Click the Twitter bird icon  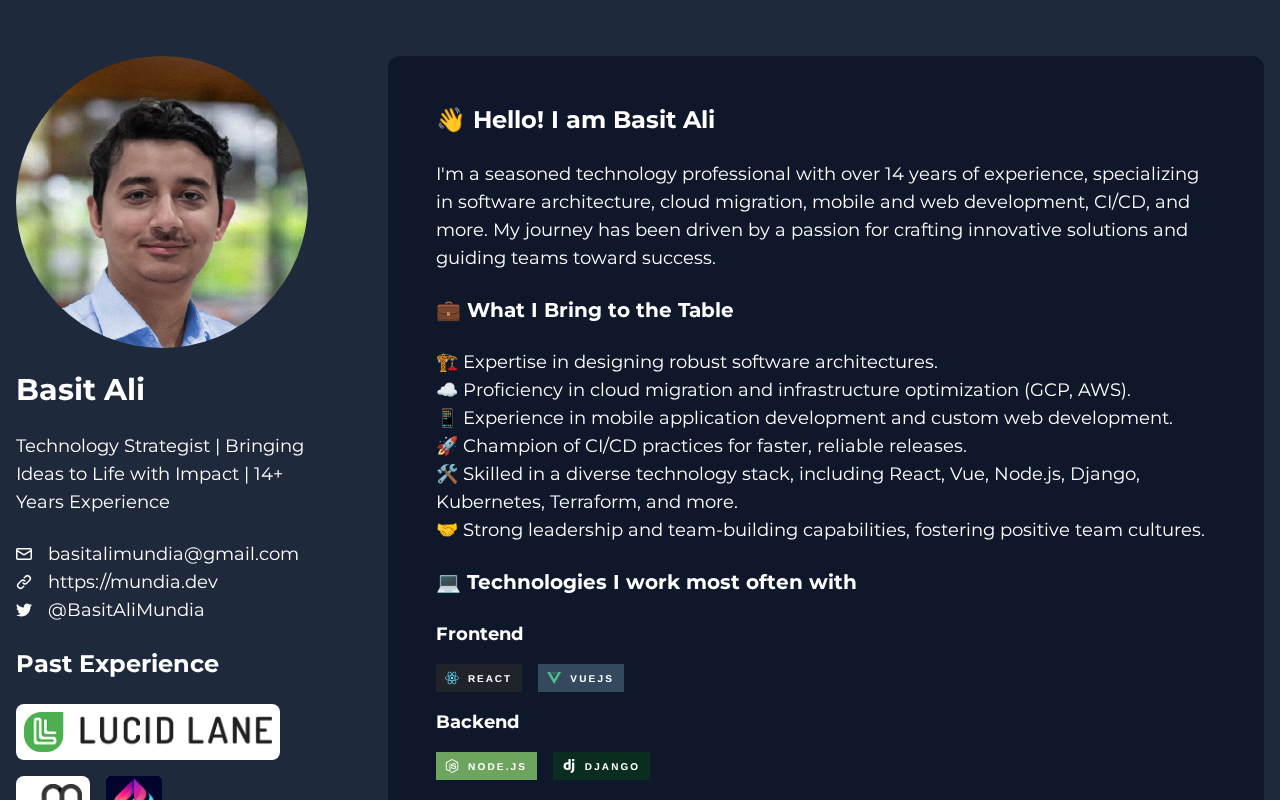pyautogui.click(x=24, y=610)
